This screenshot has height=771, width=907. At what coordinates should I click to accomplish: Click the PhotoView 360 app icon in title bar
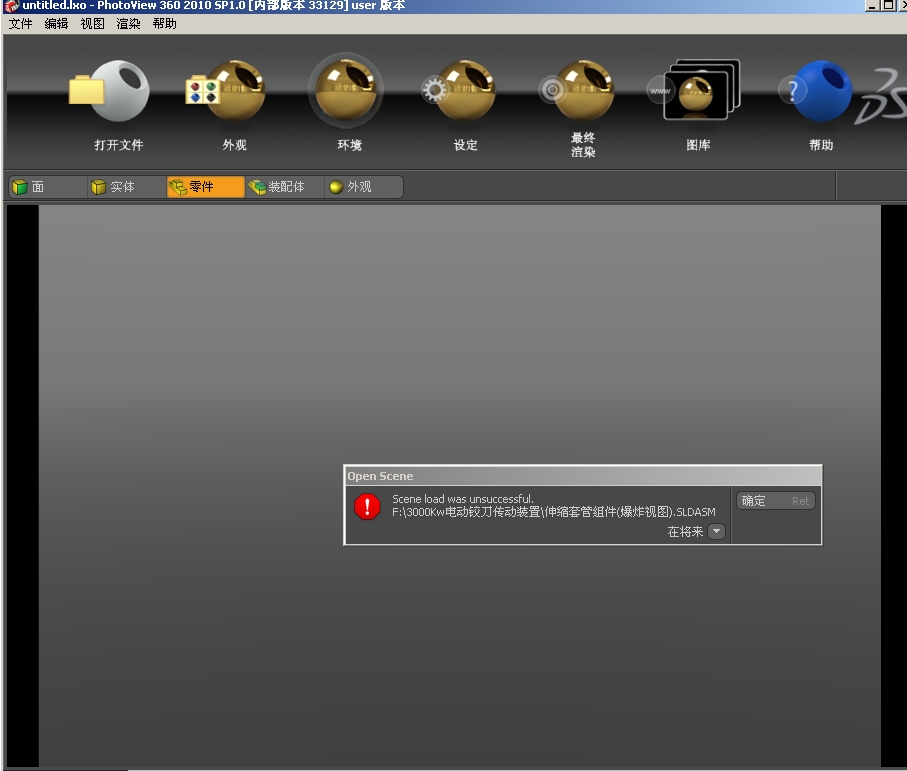tap(11, 6)
